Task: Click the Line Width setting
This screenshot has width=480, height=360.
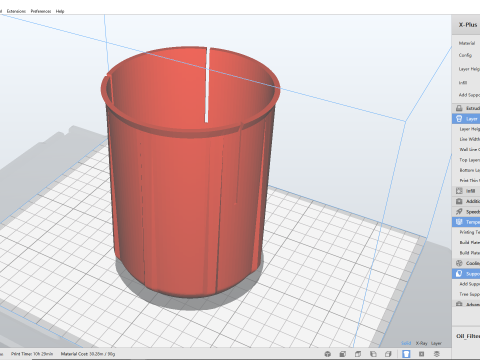Action: click(470, 139)
